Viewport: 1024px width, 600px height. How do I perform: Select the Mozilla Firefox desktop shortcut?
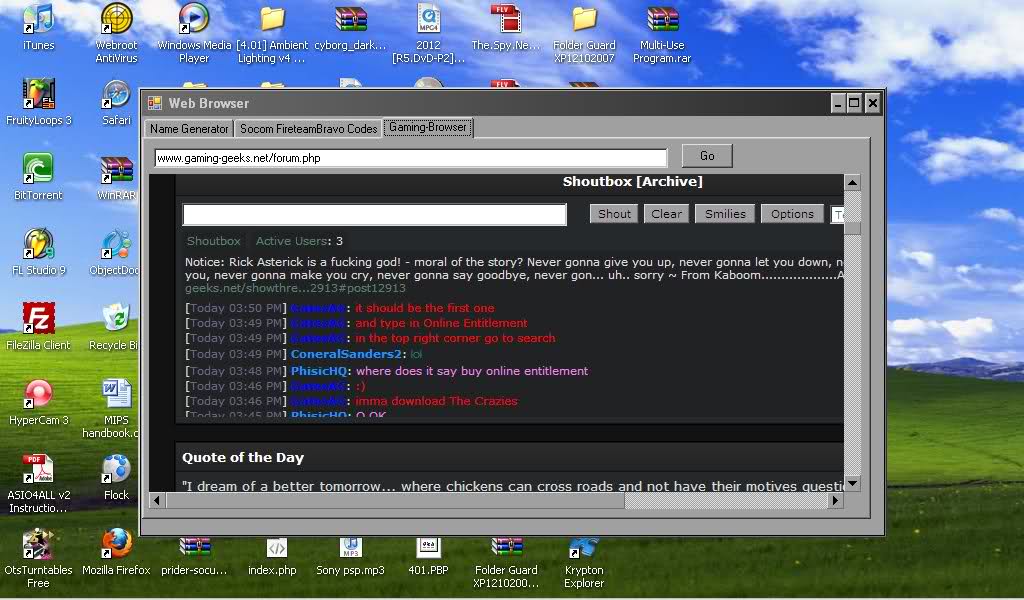[x=116, y=552]
